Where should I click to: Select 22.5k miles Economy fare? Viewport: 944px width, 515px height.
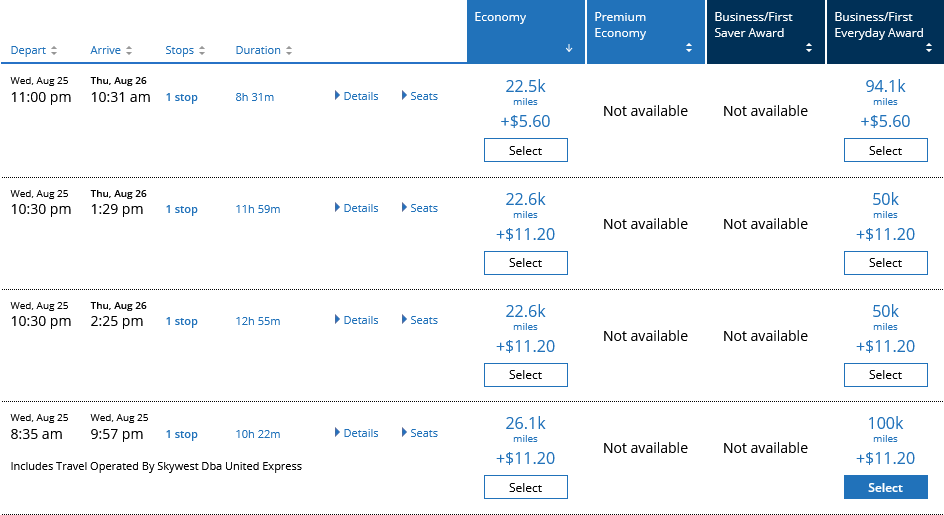coord(526,150)
